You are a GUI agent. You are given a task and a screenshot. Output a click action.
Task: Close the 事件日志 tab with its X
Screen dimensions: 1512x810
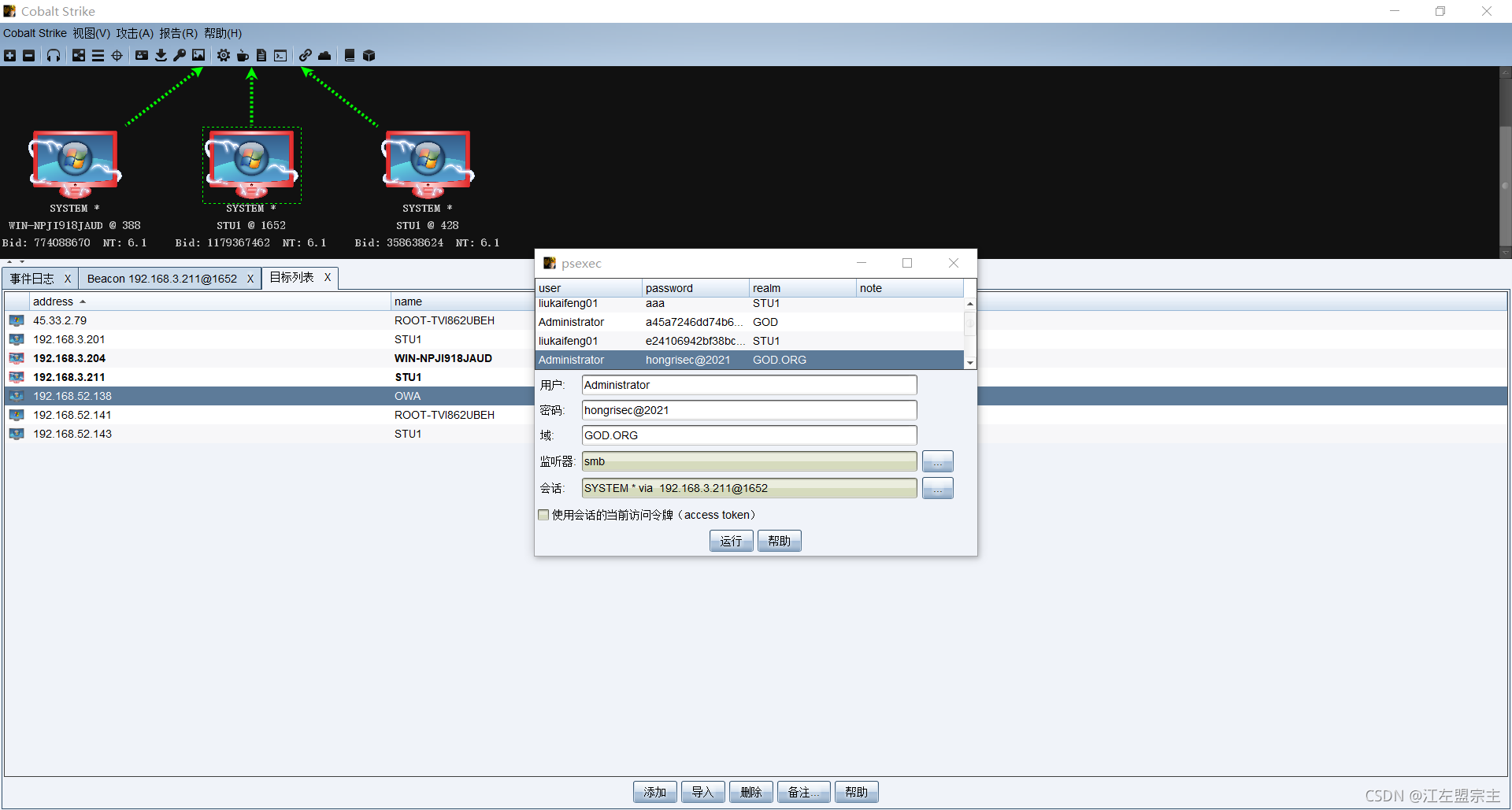68,279
